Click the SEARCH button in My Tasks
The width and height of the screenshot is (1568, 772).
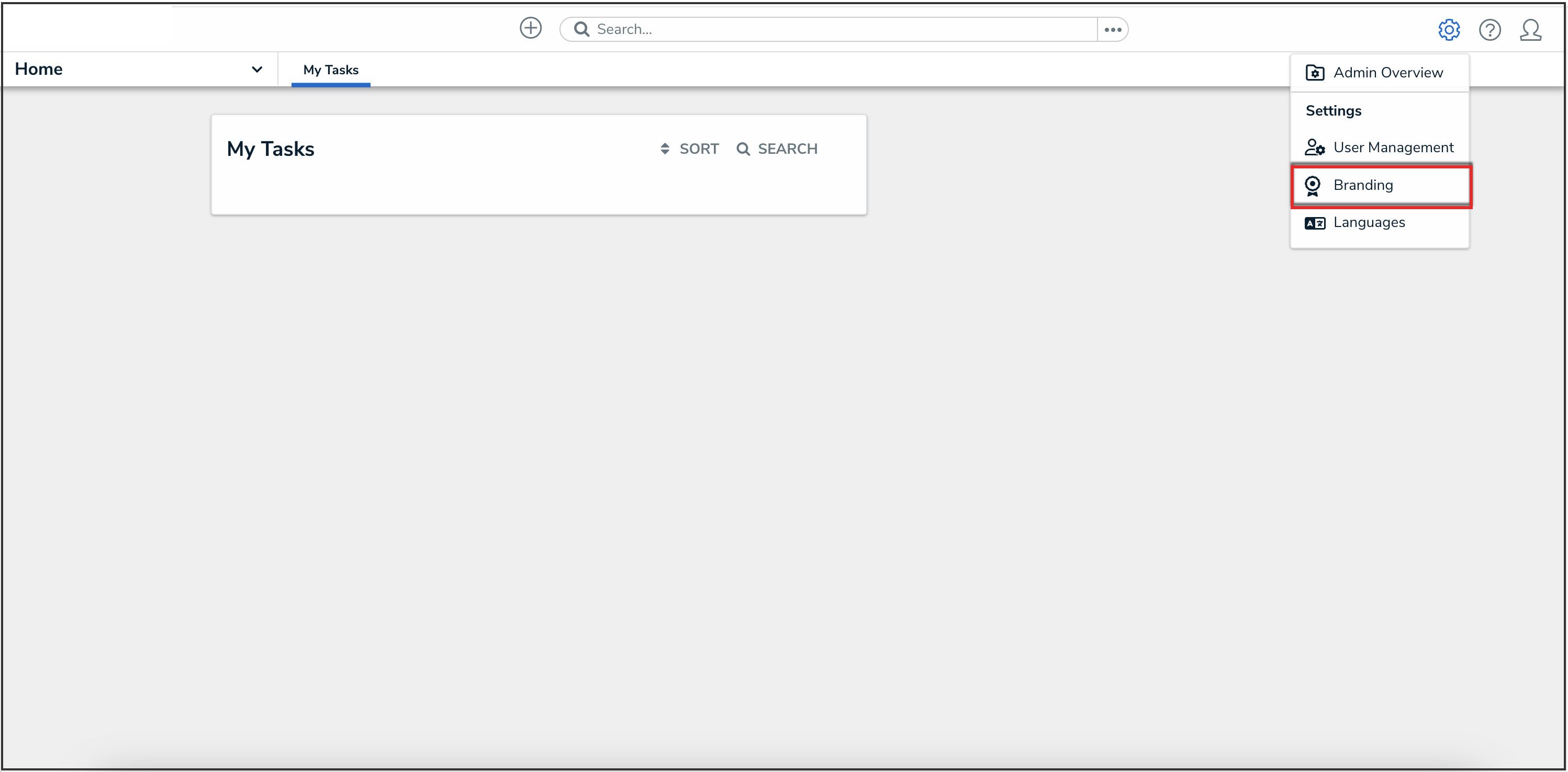pyautogui.click(x=777, y=149)
